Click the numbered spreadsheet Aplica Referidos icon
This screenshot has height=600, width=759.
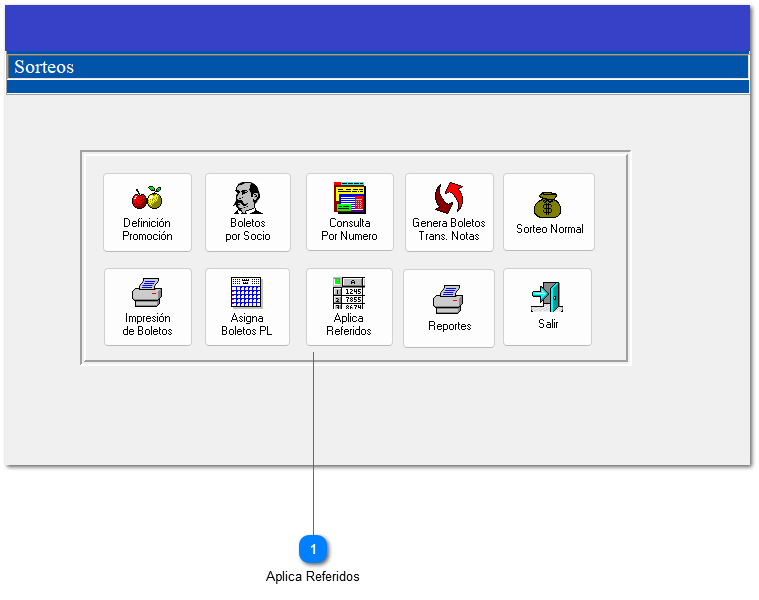(349, 292)
